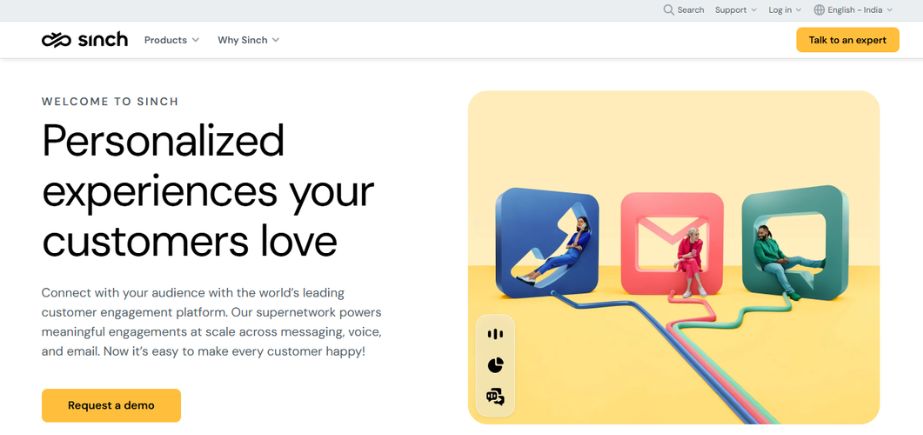Expand the Products dropdown menu
Viewport: 923px width, 435px height.
pyautogui.click(x=171, y=40)
